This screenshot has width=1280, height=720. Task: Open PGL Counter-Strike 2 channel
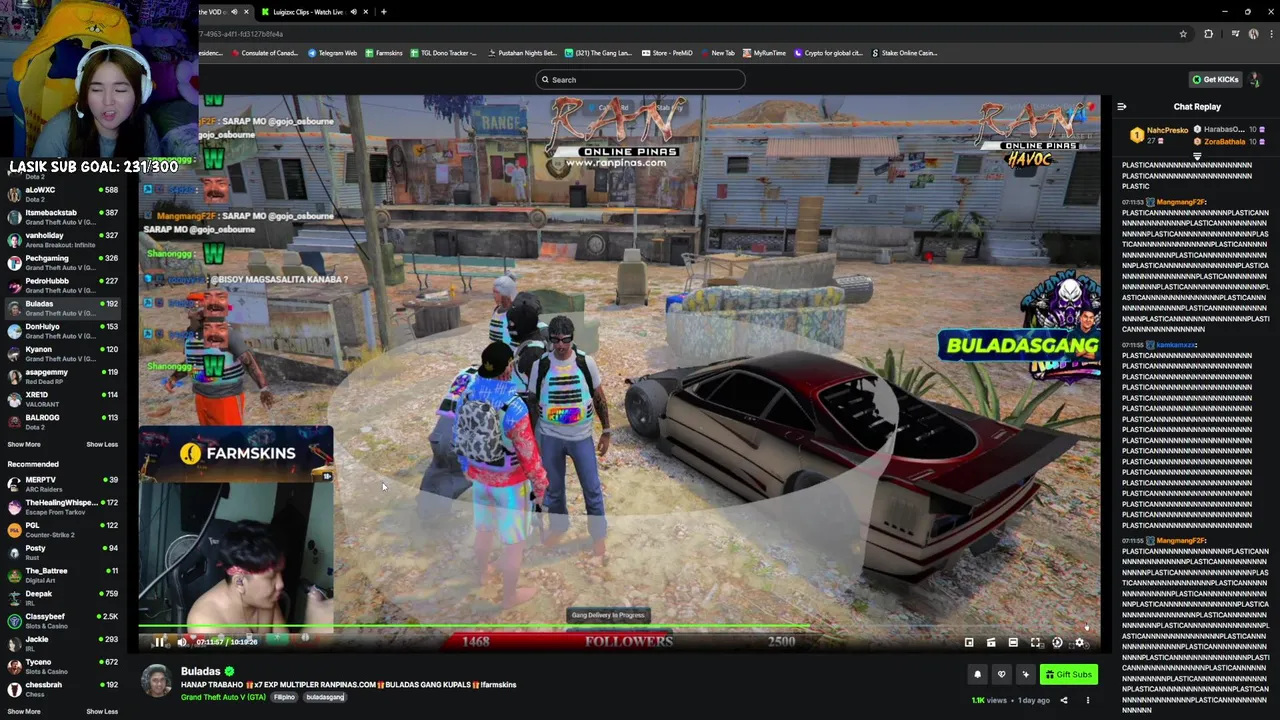62,530
